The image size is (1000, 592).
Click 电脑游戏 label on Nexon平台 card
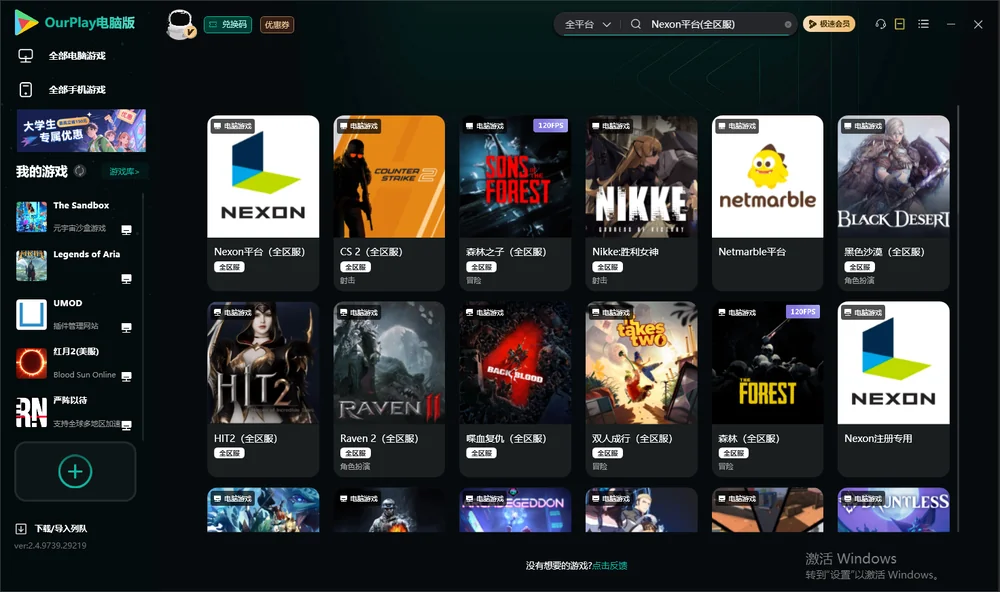(233, 126)
